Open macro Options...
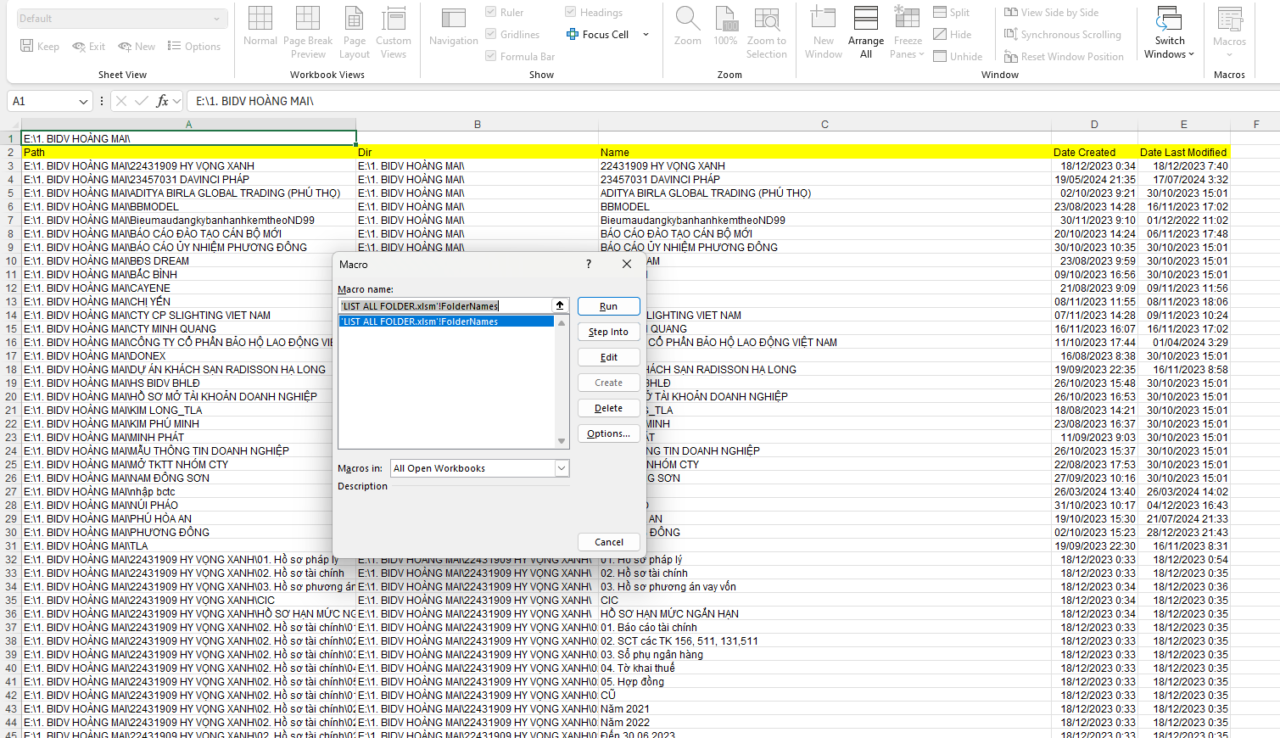Image resolution: width=1280 pixels, height=738 pixels. click(608, 434)
